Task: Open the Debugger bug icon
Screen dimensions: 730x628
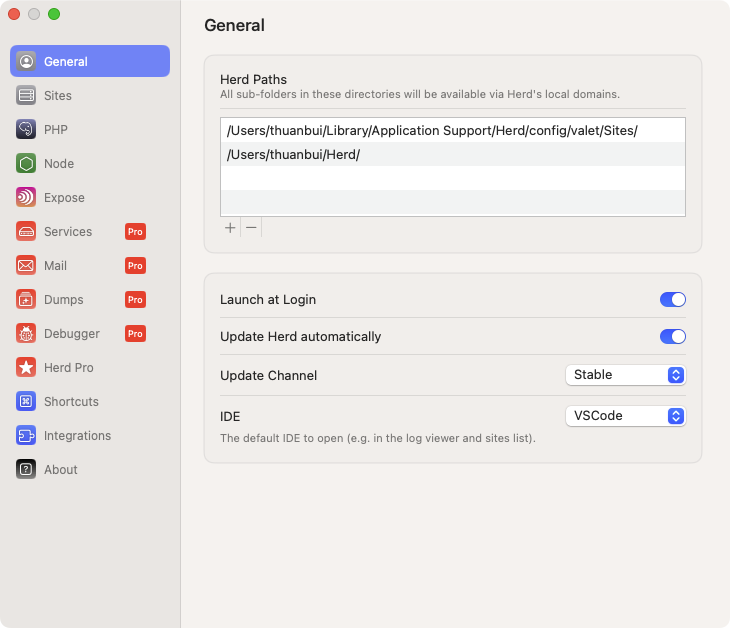Action: [x=26, y=334]
